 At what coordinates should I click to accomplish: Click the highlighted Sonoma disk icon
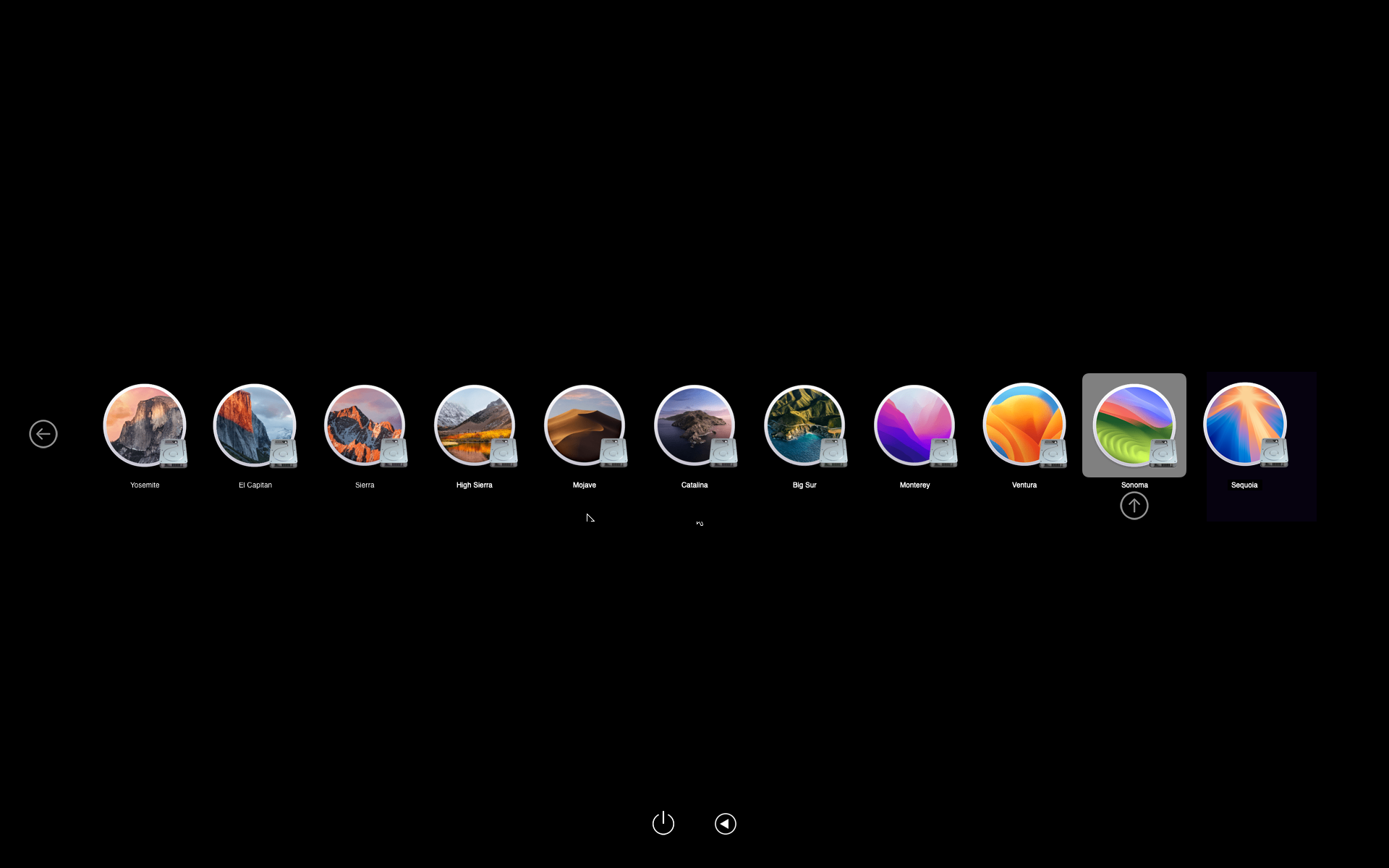coord(1134,425)
